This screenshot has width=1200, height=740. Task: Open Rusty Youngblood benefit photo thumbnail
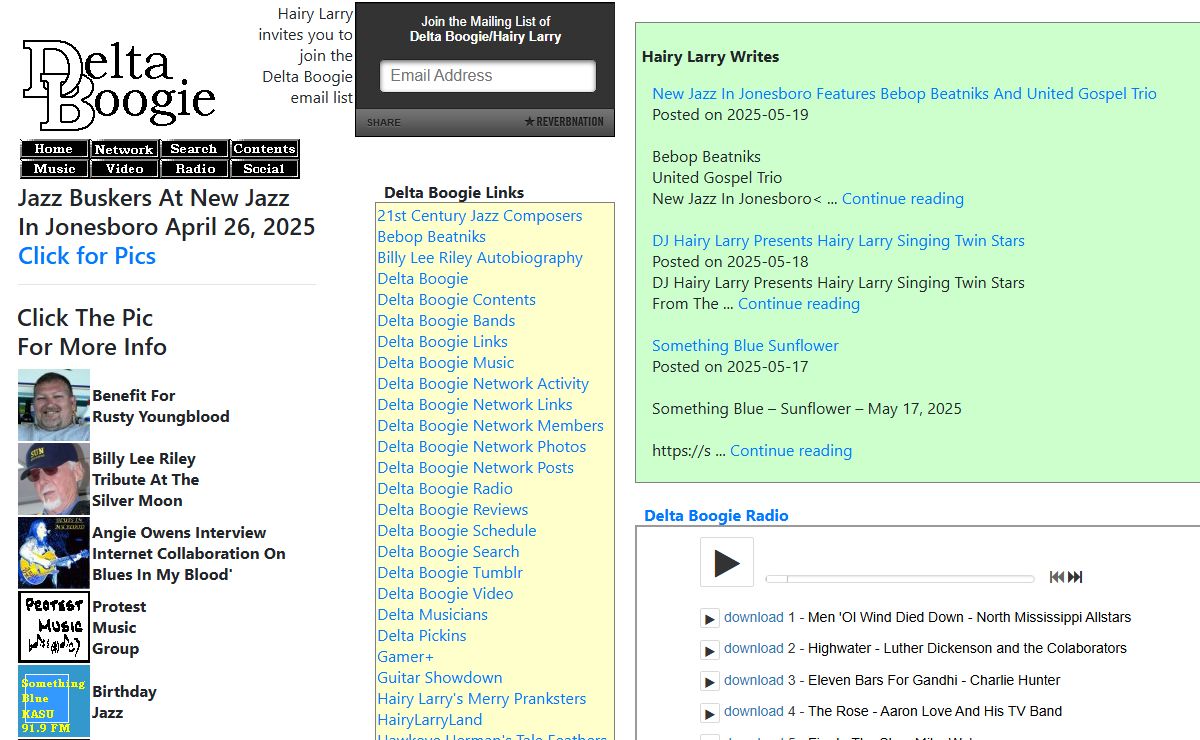[54, 405]
